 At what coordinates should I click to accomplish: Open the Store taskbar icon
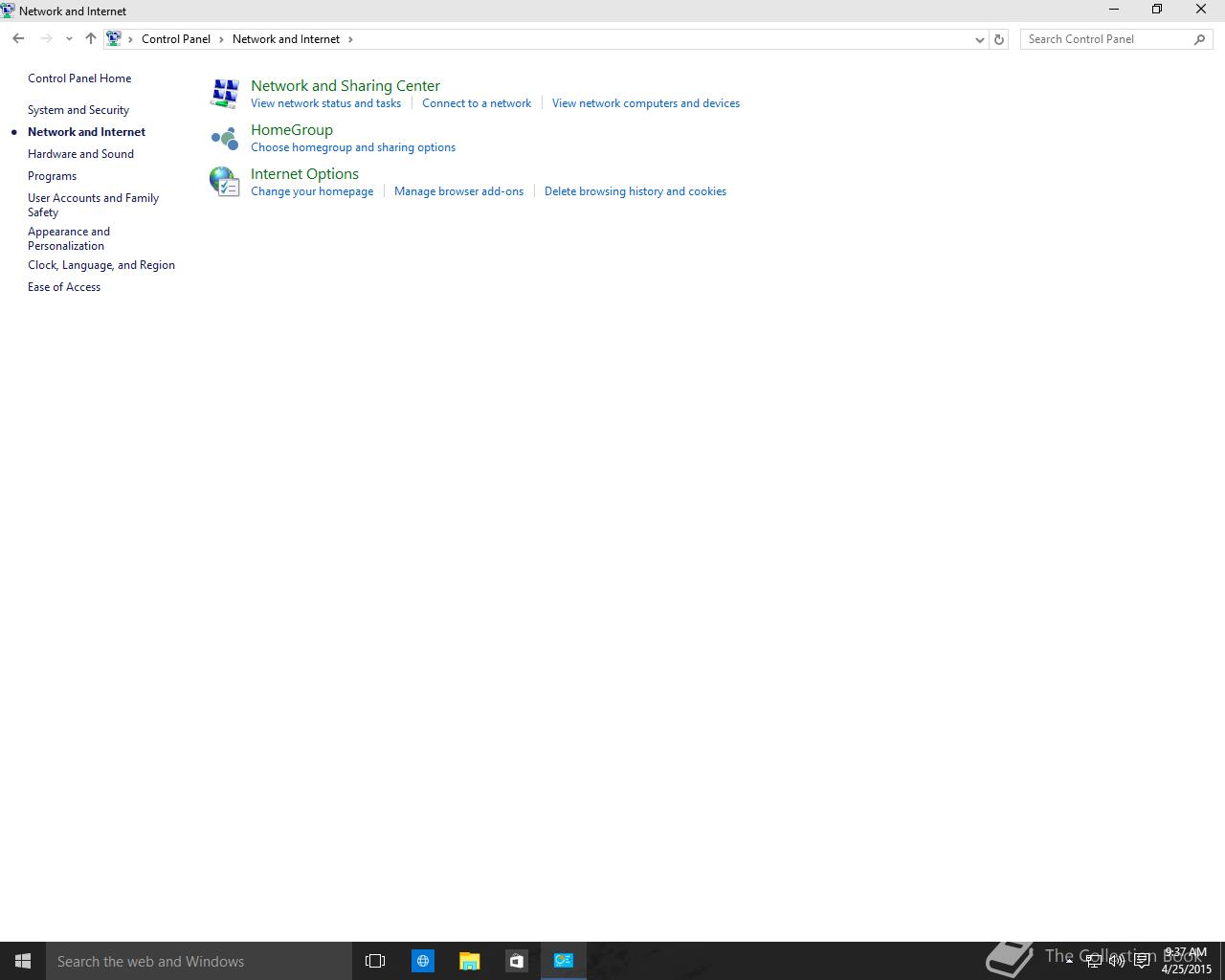(x=516, y=961)
